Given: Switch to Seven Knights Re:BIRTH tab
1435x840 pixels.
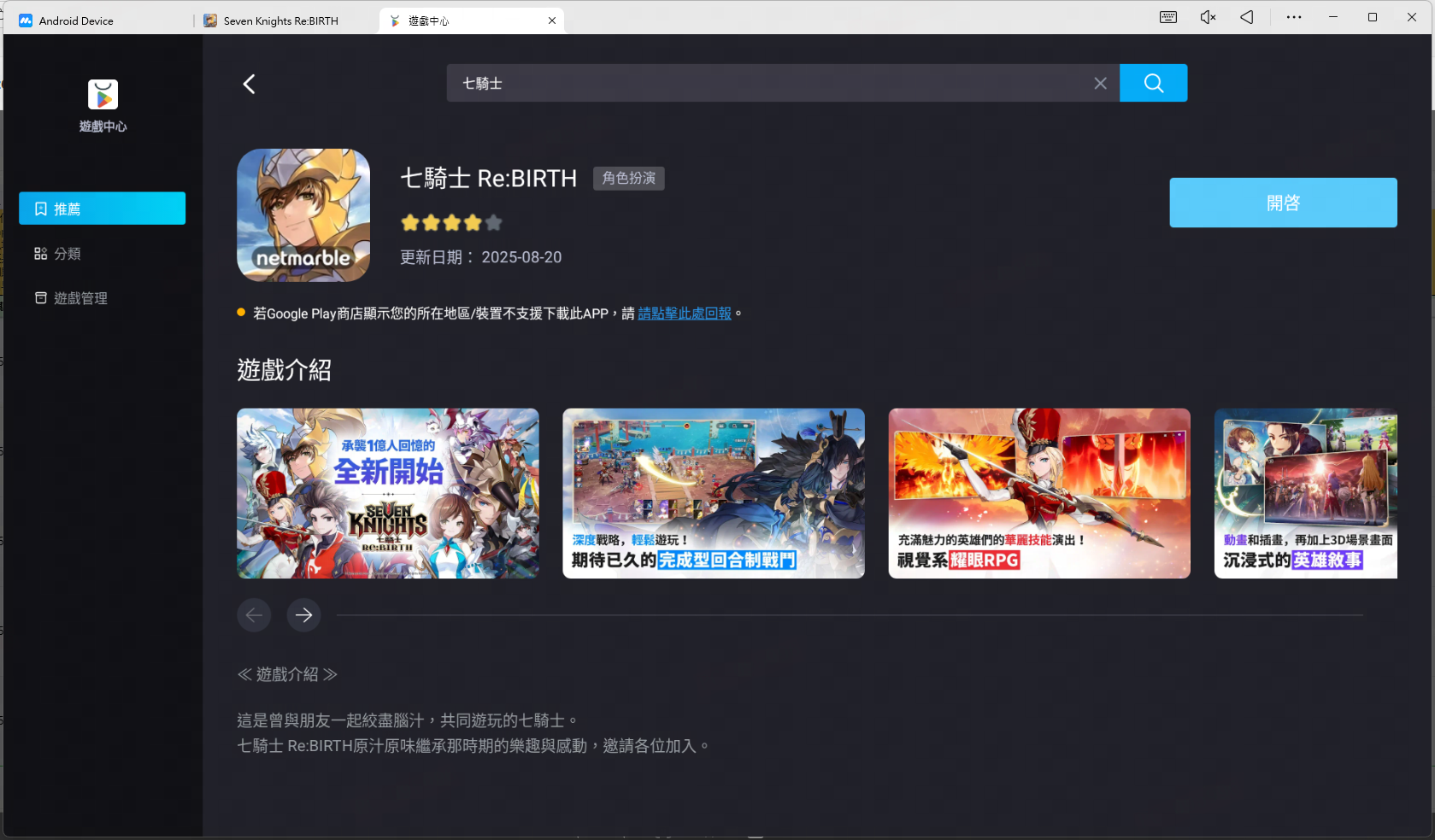Looking at the screenshot, I should 280,21.
